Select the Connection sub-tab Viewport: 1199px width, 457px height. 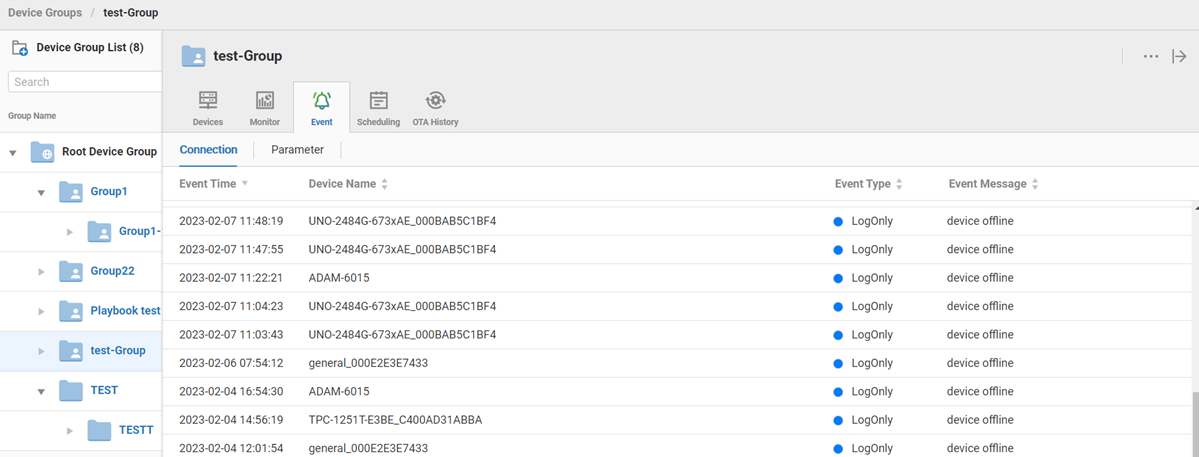click(x=208, y=150)
